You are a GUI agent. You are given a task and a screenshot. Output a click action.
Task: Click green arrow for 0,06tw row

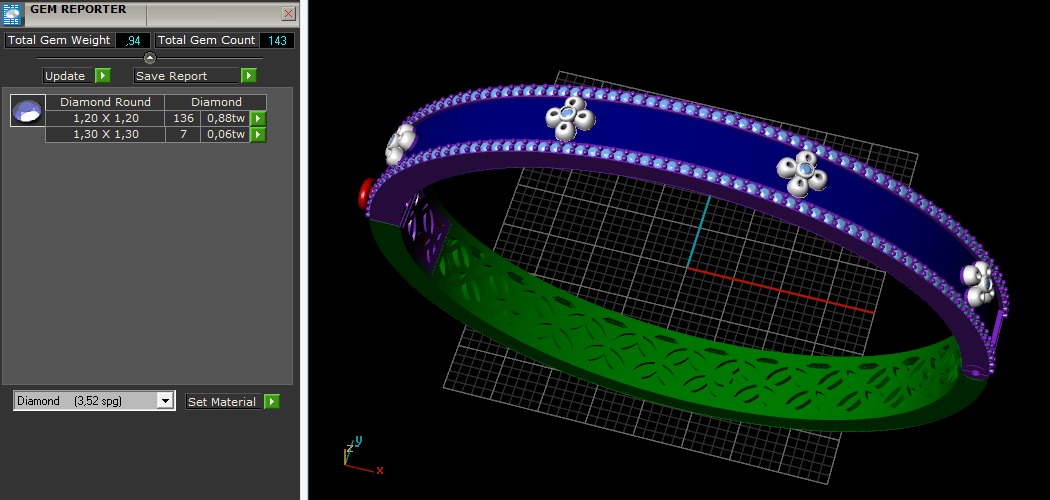click(x=258, y=135)
